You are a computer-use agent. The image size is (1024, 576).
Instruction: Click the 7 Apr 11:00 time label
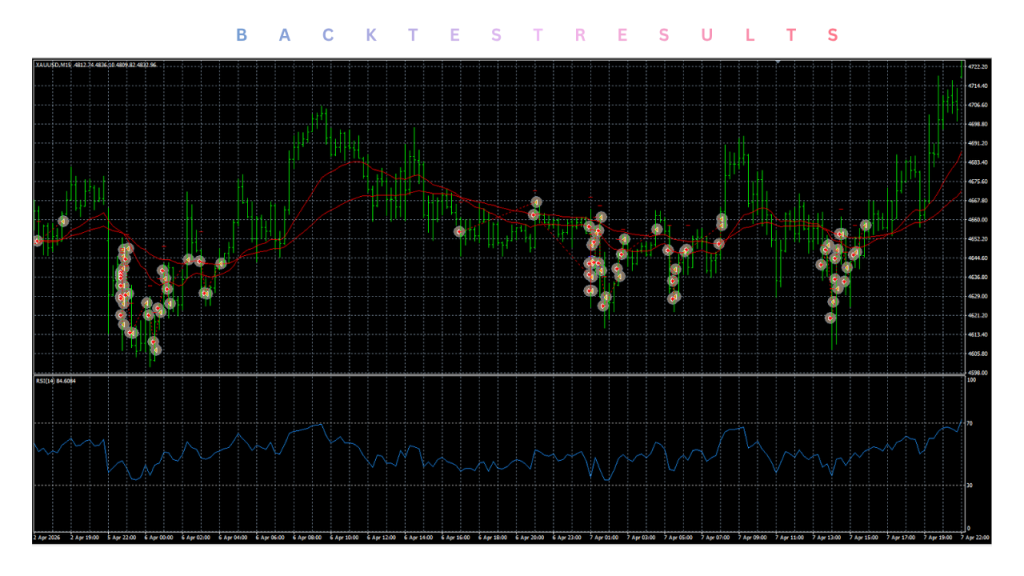[x=790, y=537]
